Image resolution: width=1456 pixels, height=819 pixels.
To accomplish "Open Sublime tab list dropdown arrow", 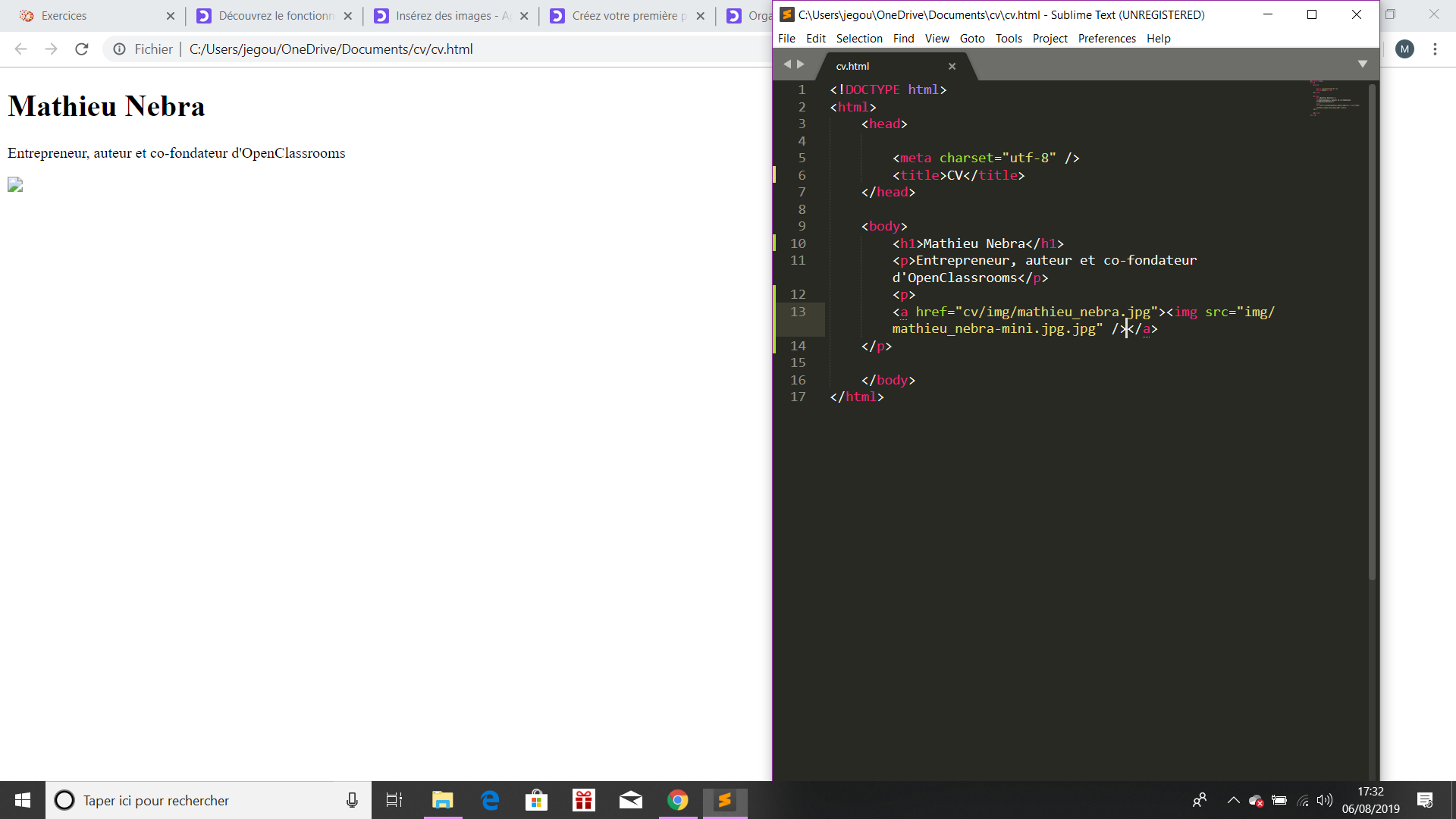I will pos(1362,64).
